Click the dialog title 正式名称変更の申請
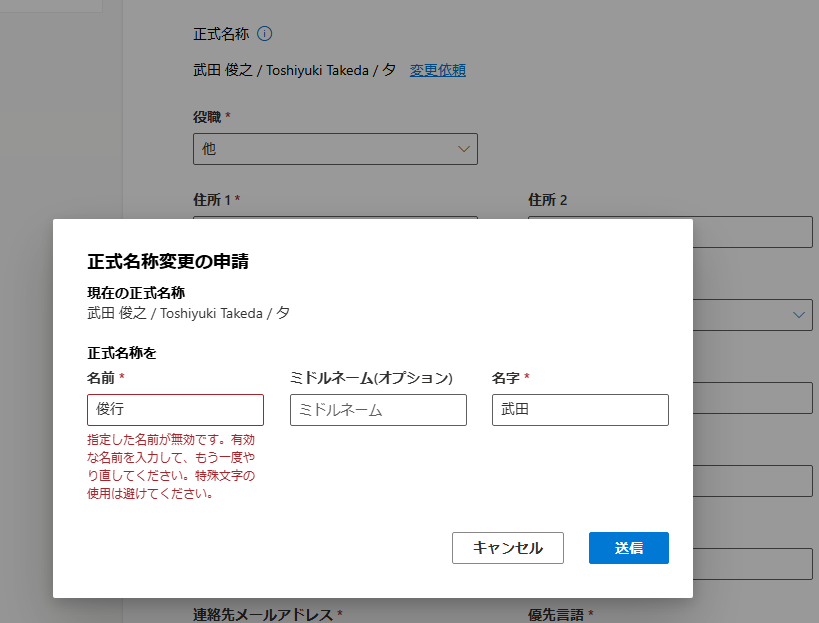 coord(168,261)
